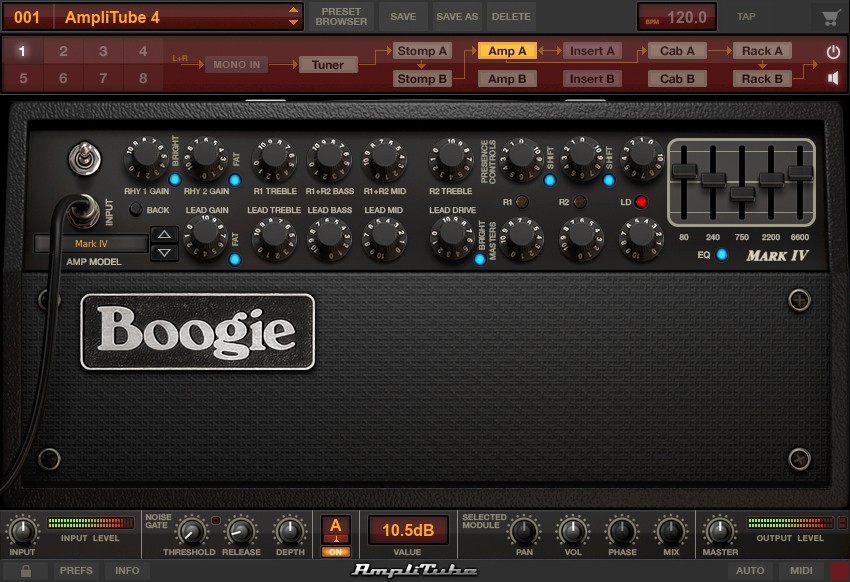
Task: Switch to the Amp B module
Action: (x=507, y=78)
